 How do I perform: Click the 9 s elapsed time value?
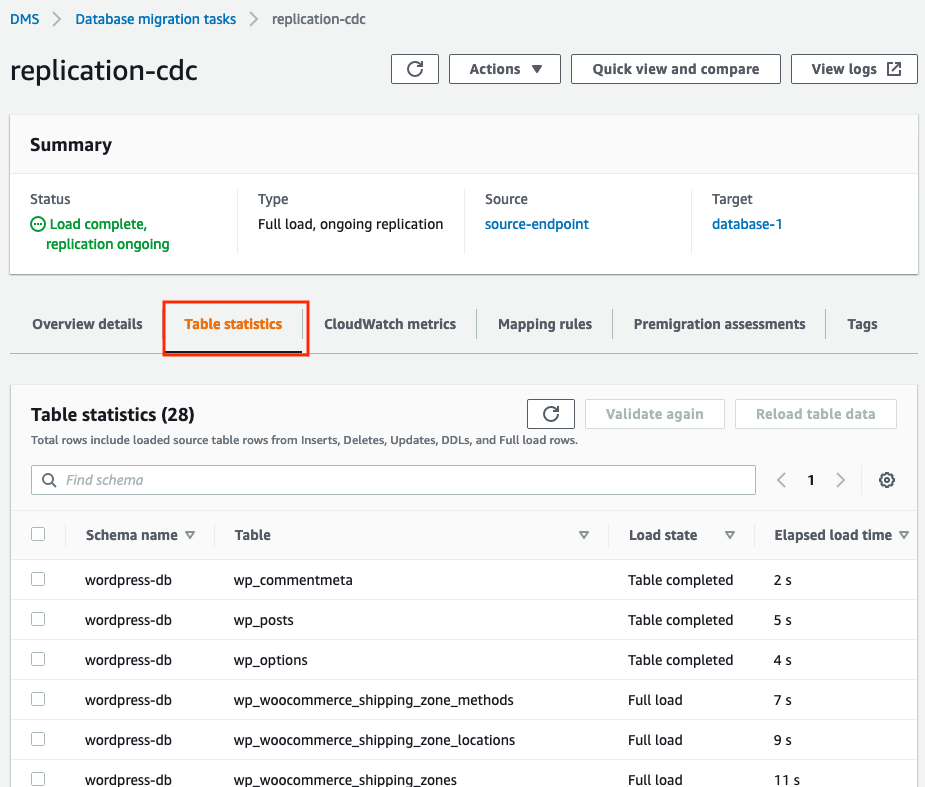pyautogui.click(x=782, y=740)
